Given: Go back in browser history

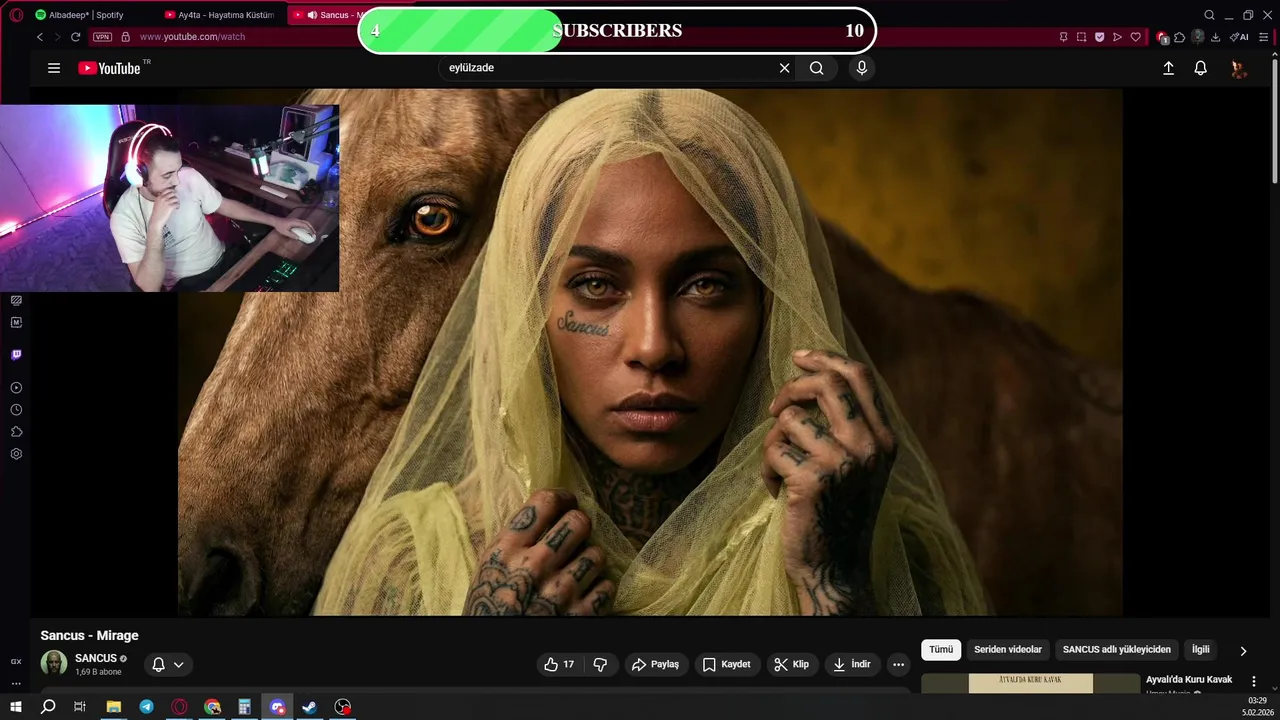Looking at the screenshot, I should 40,37.
